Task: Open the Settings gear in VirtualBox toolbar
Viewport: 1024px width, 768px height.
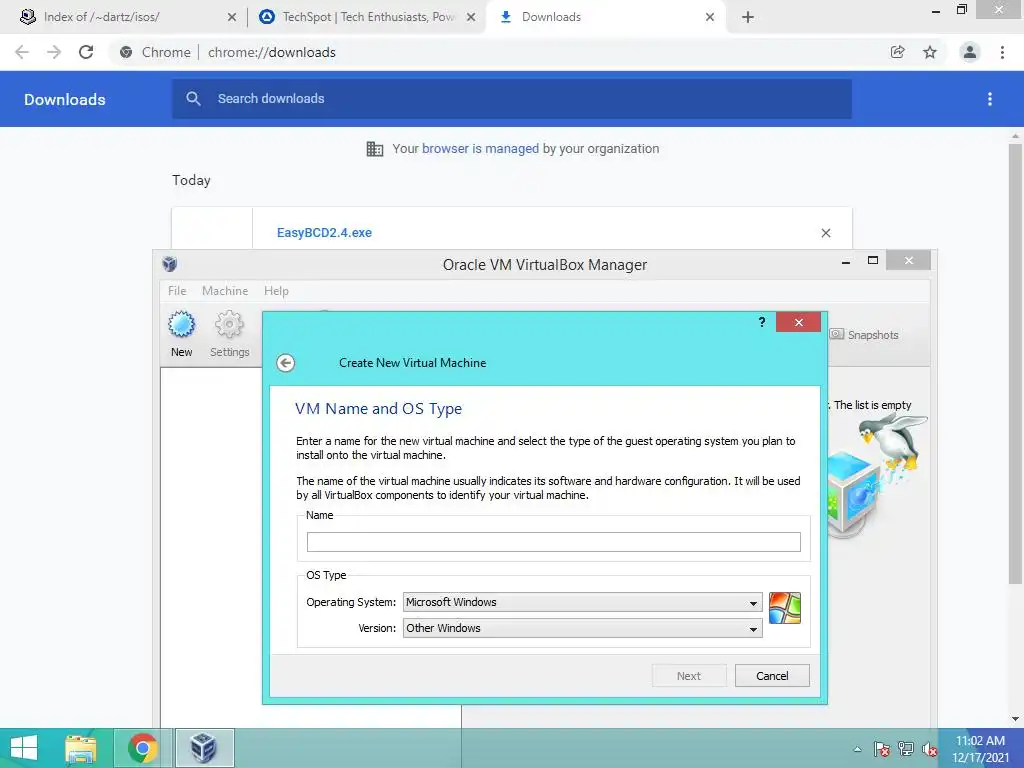Action: pyautogui.click(x=229, y=325)
